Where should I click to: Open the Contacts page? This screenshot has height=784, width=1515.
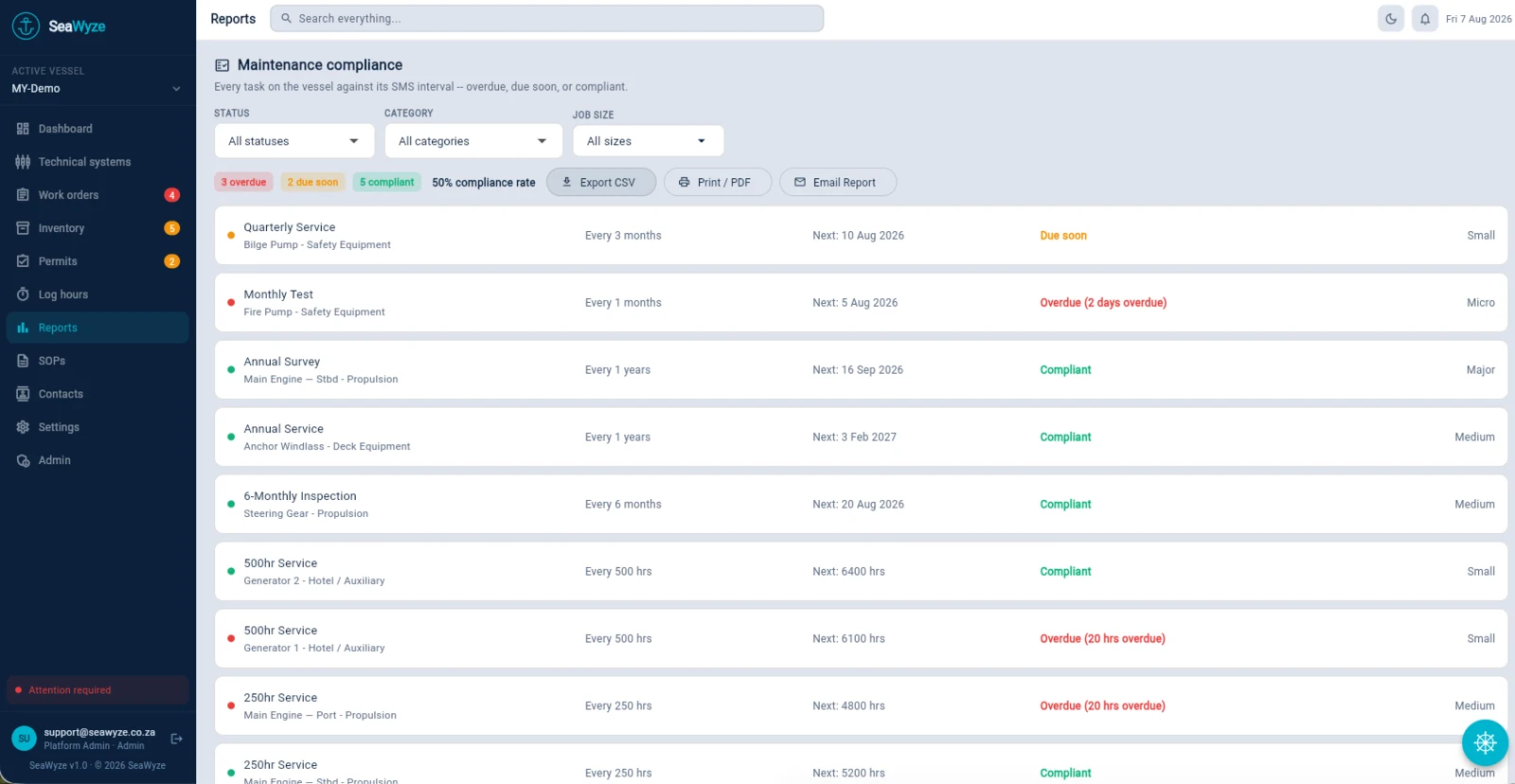click(x=98, y=394)
